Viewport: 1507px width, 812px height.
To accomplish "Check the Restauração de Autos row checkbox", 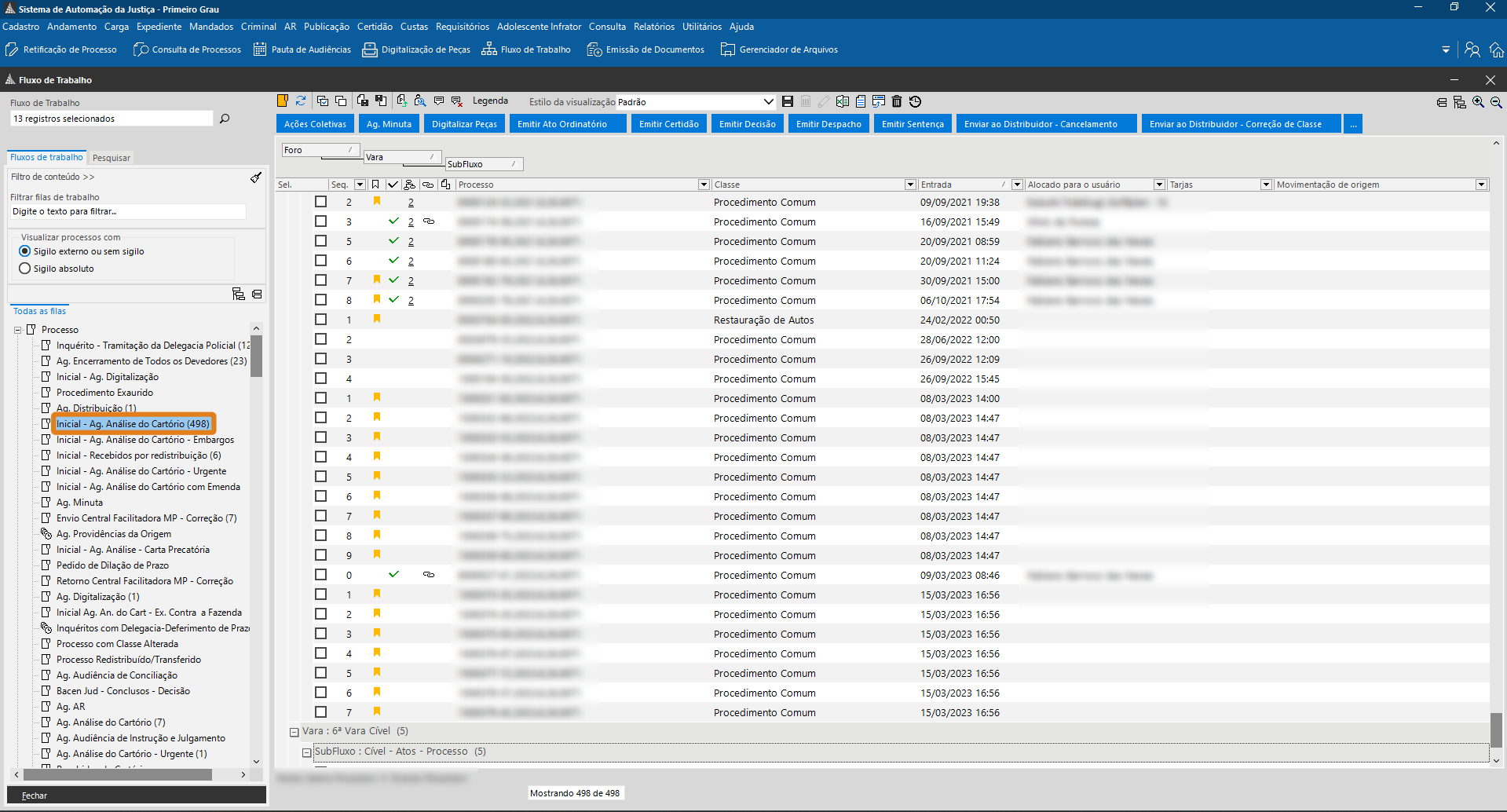I will 320,320.
